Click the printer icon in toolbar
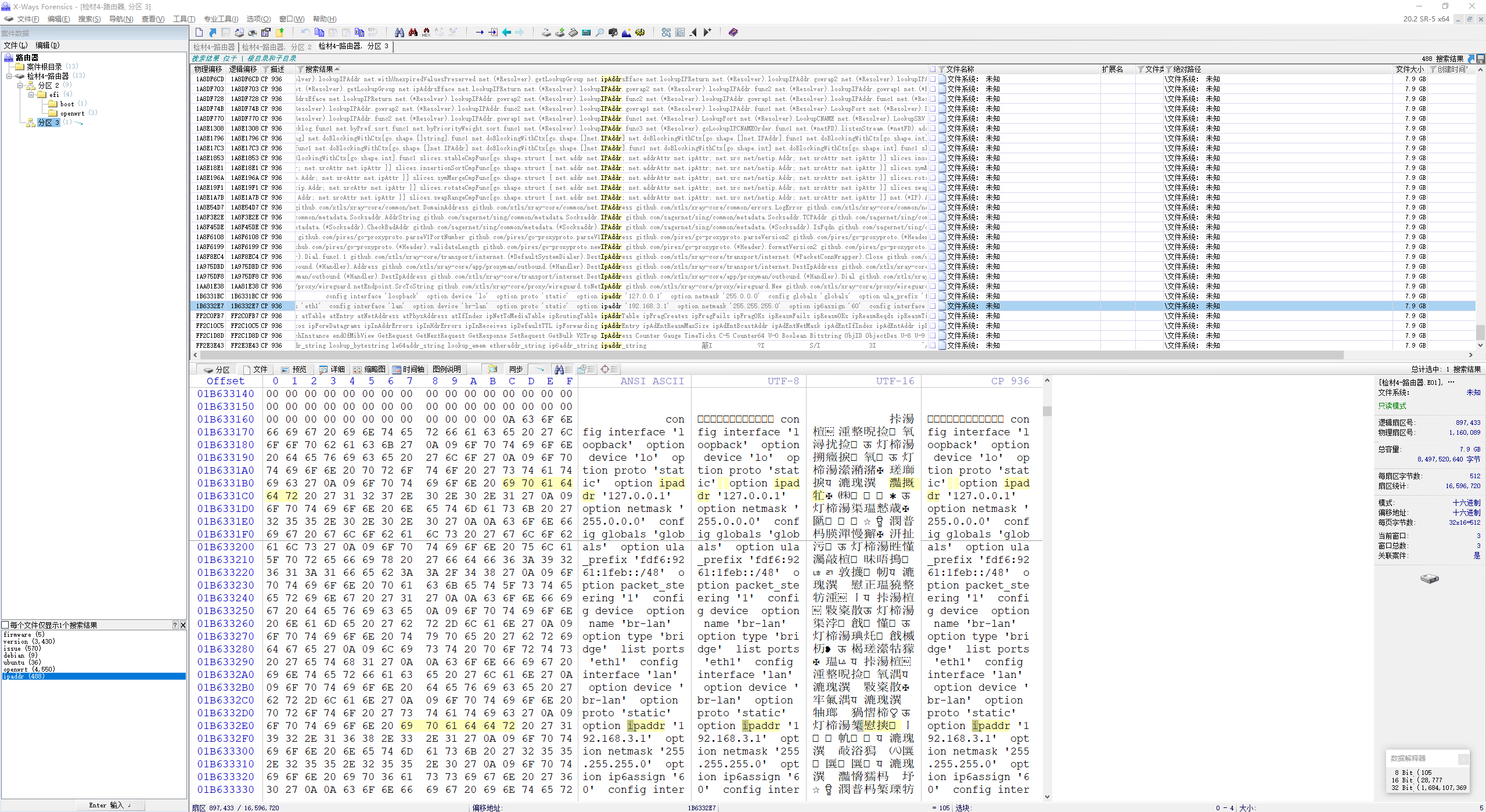Screen dimensions: 1486x812 pyautogui.click(x=252, y=33)
